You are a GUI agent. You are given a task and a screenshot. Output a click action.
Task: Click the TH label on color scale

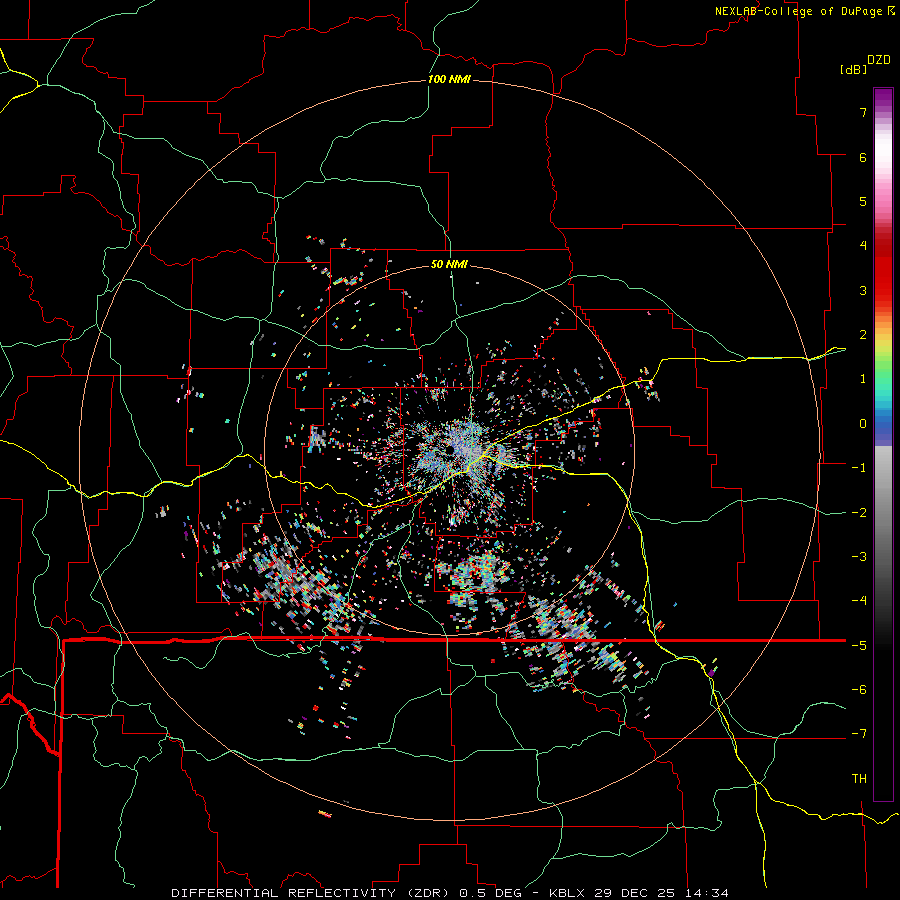point(859,779)
